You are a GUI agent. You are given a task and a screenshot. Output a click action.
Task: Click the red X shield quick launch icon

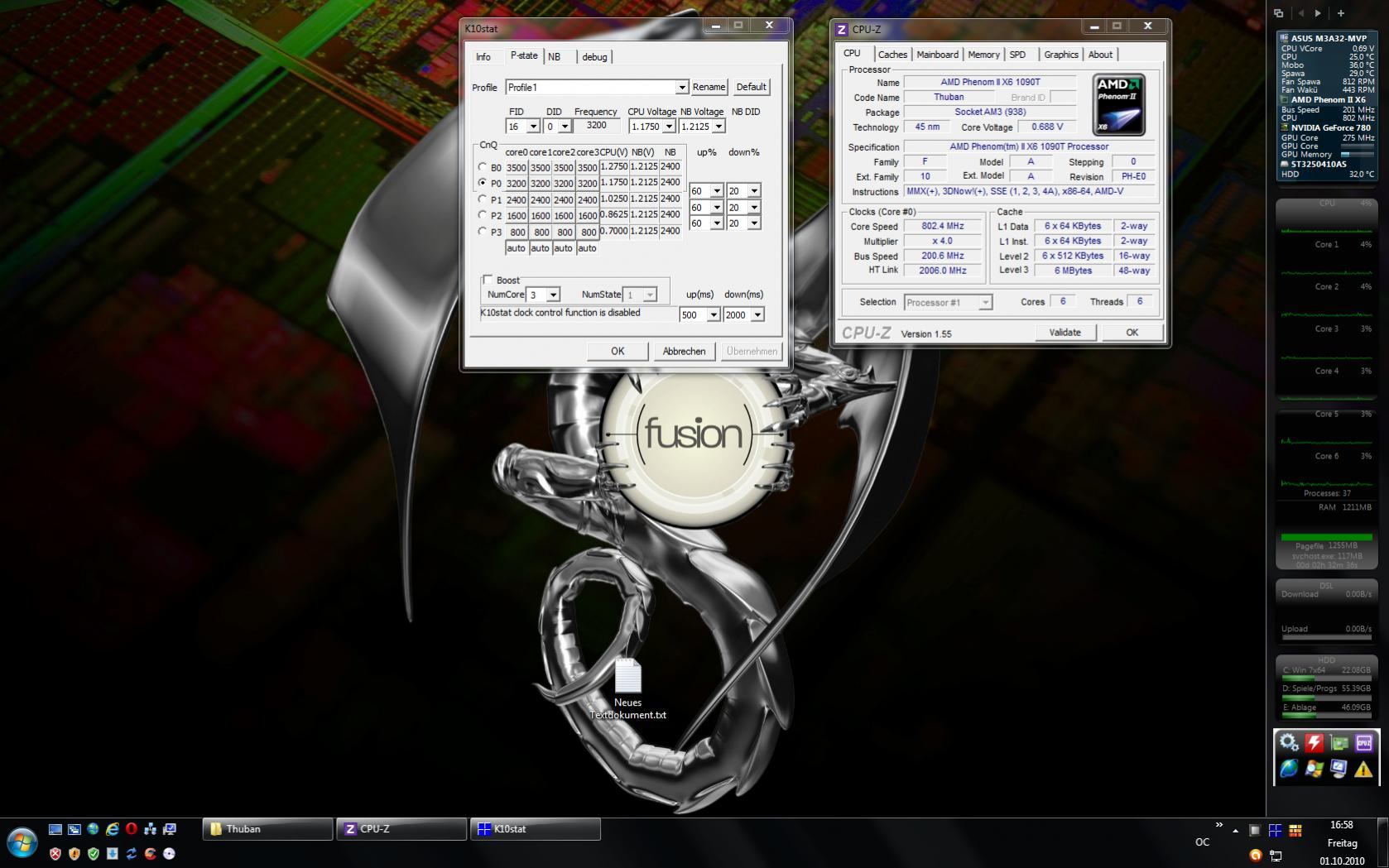click(55, 854)
